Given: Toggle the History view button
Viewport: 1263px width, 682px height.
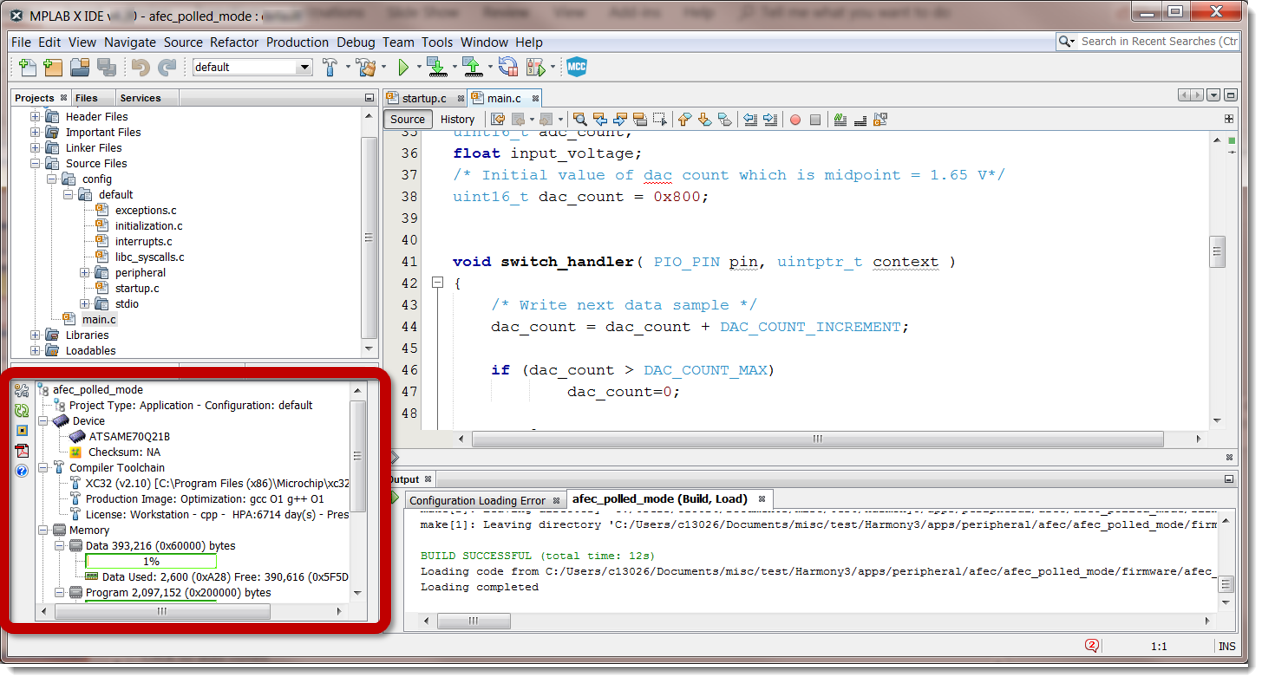Looking at the screenshot, I should tap(457, 119).
